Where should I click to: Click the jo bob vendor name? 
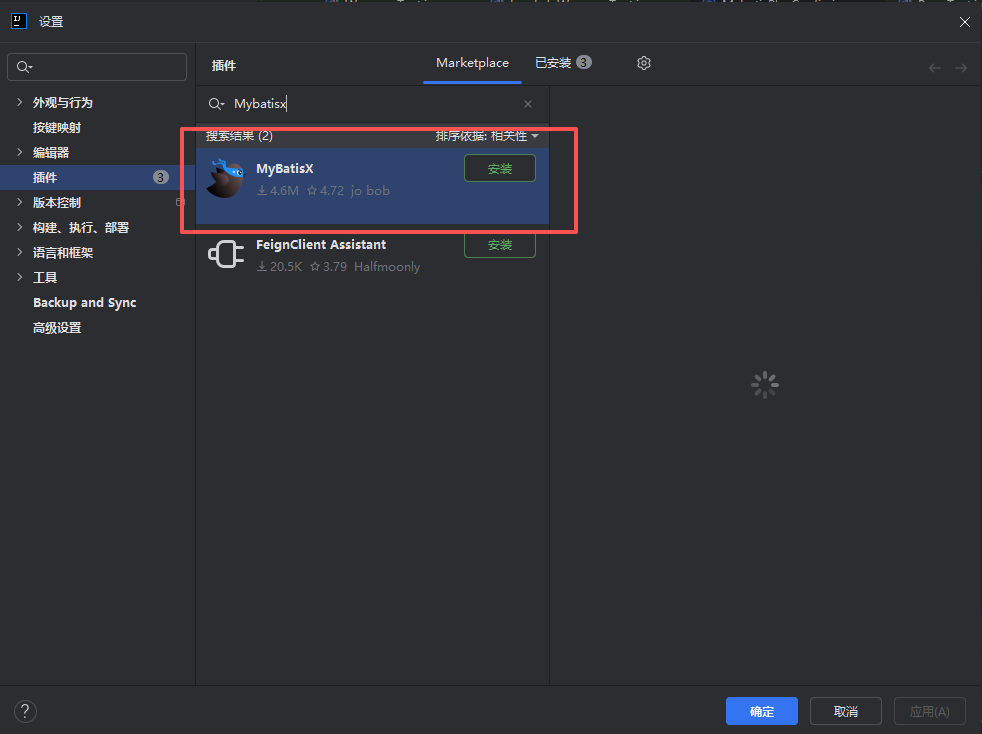click(x=370, y=190)
